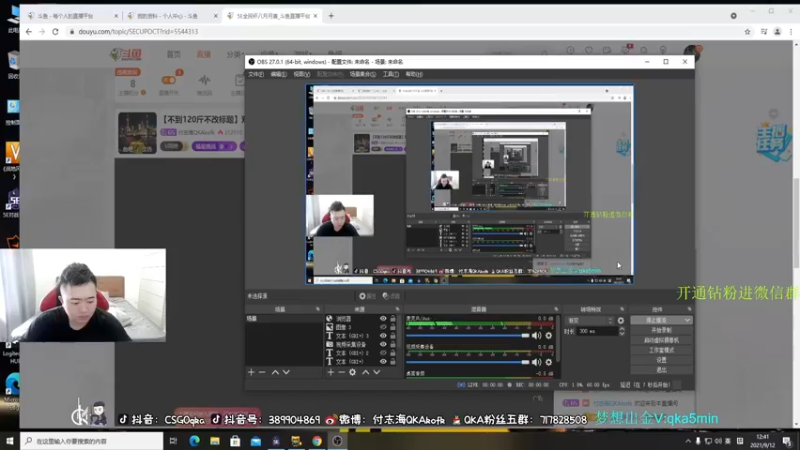Pop out the 混音器 dock panel
The image size is (800, 450).
point(556,309)
